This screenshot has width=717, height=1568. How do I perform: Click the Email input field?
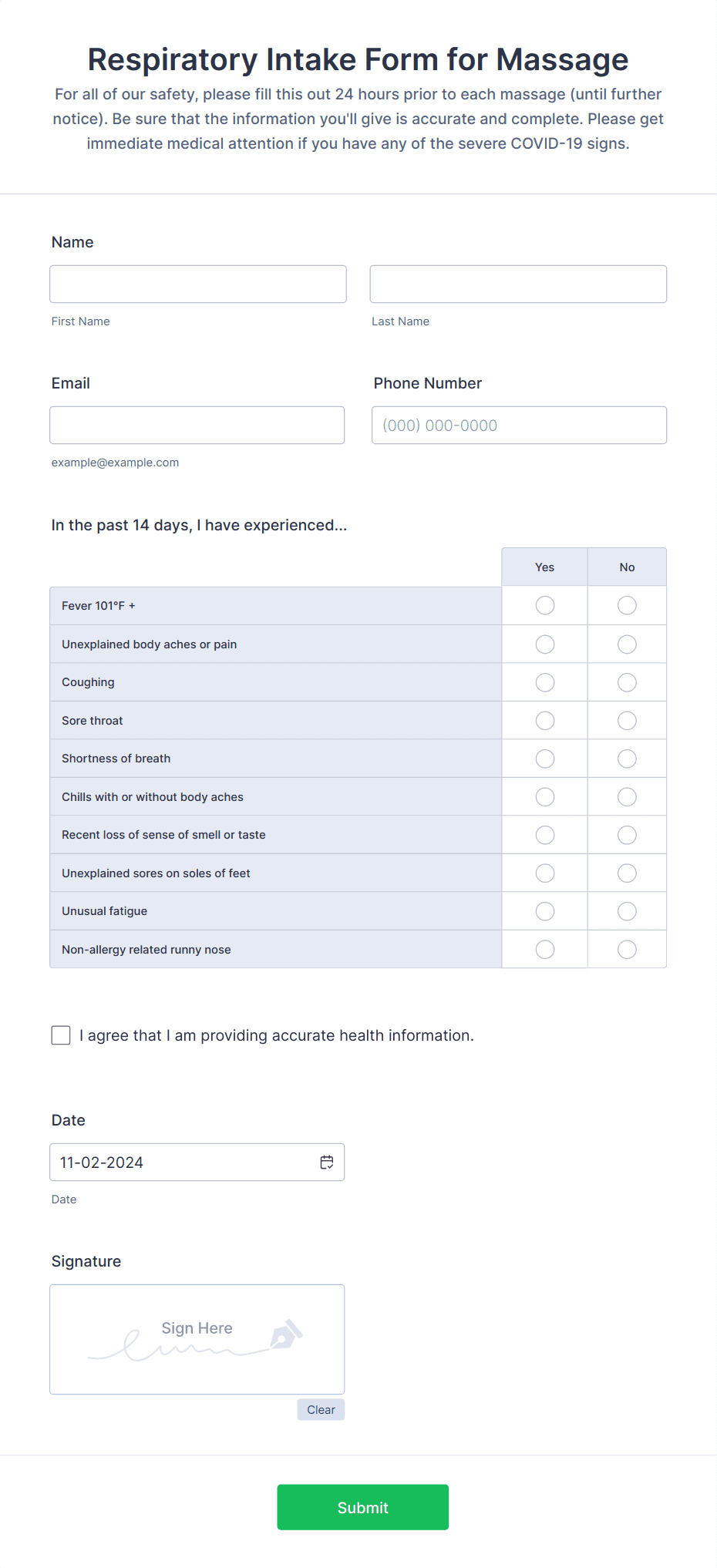coord(197,426)
